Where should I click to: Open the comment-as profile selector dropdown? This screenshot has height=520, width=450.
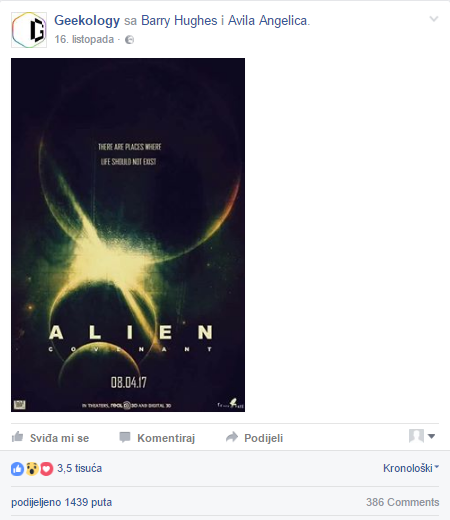tap(422, 436)
